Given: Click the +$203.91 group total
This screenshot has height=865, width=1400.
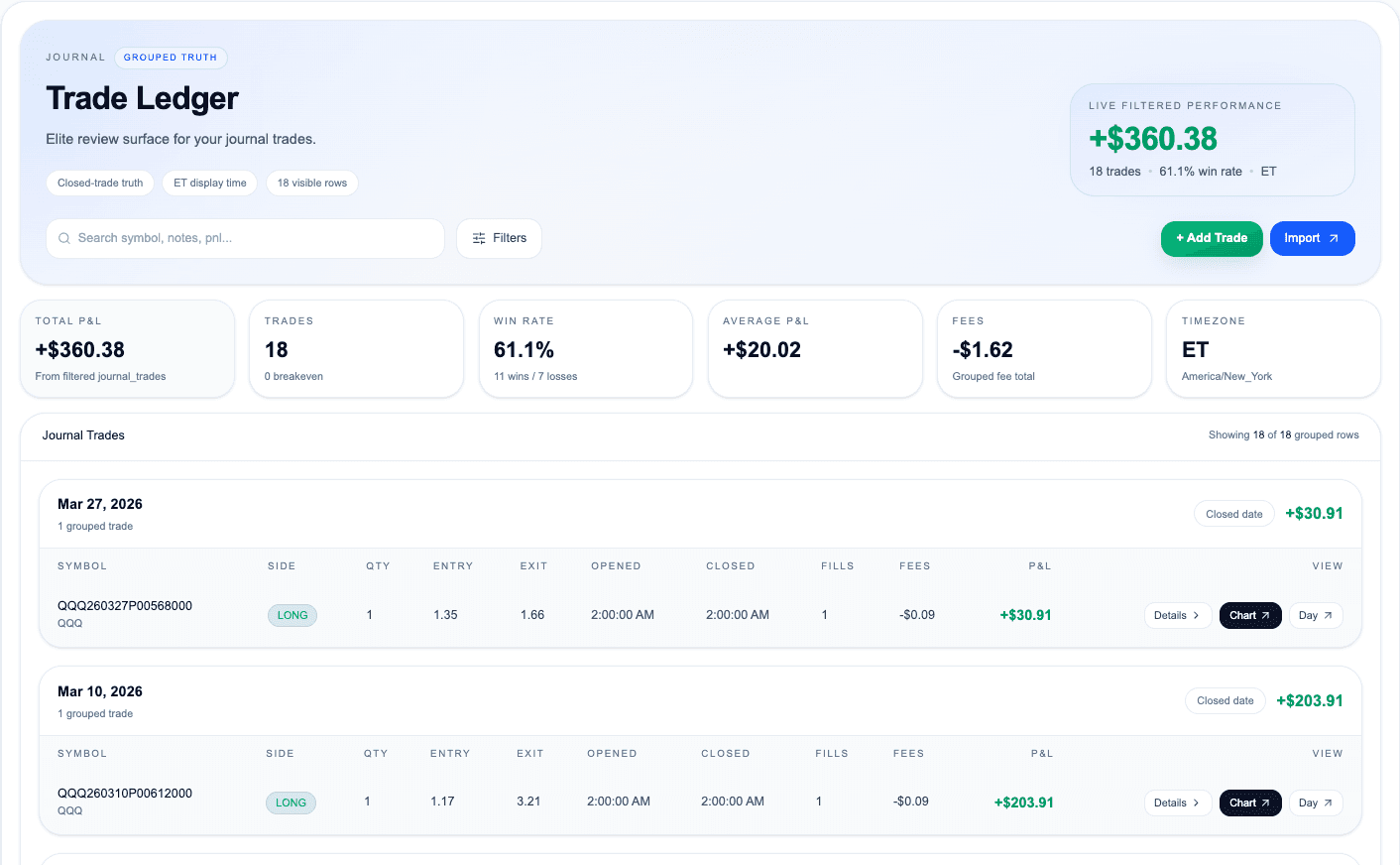Looking at the screenshot, I should point(1310,701).
